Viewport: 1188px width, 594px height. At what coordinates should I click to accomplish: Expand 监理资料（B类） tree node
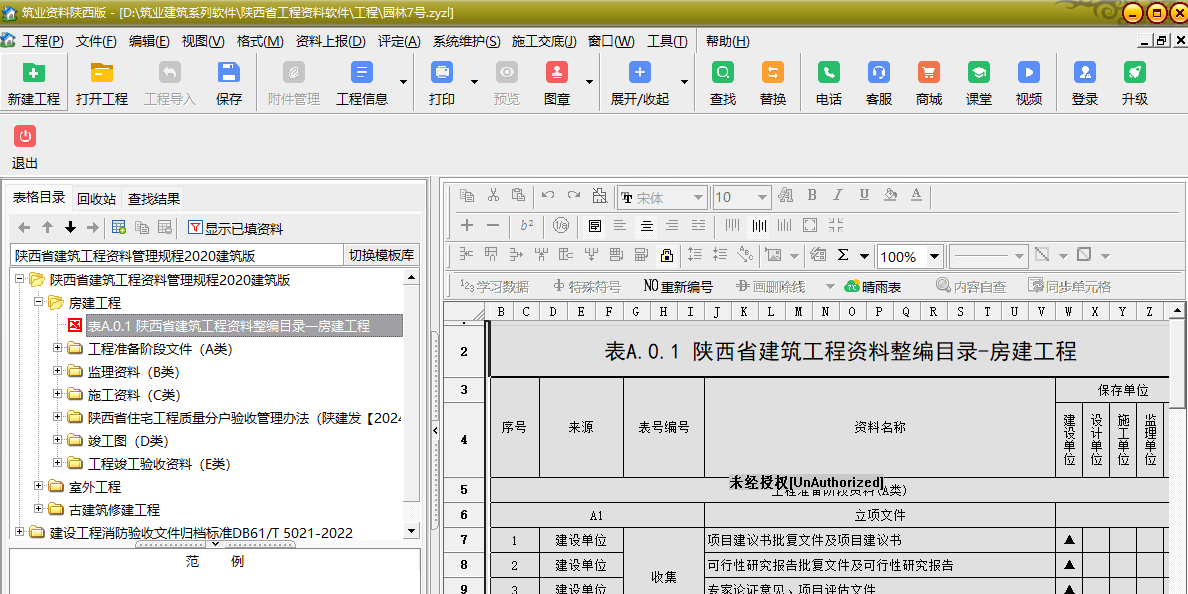coord(58,372)
